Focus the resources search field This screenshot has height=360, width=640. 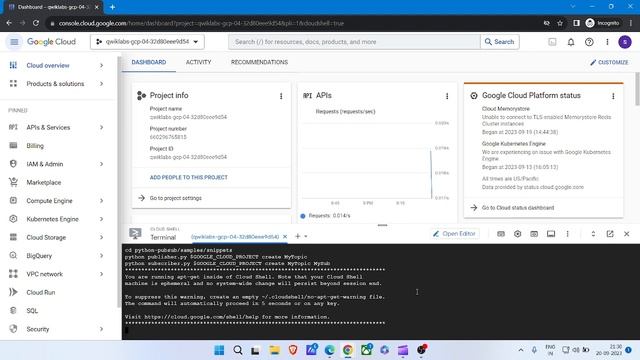coord(354,42)
